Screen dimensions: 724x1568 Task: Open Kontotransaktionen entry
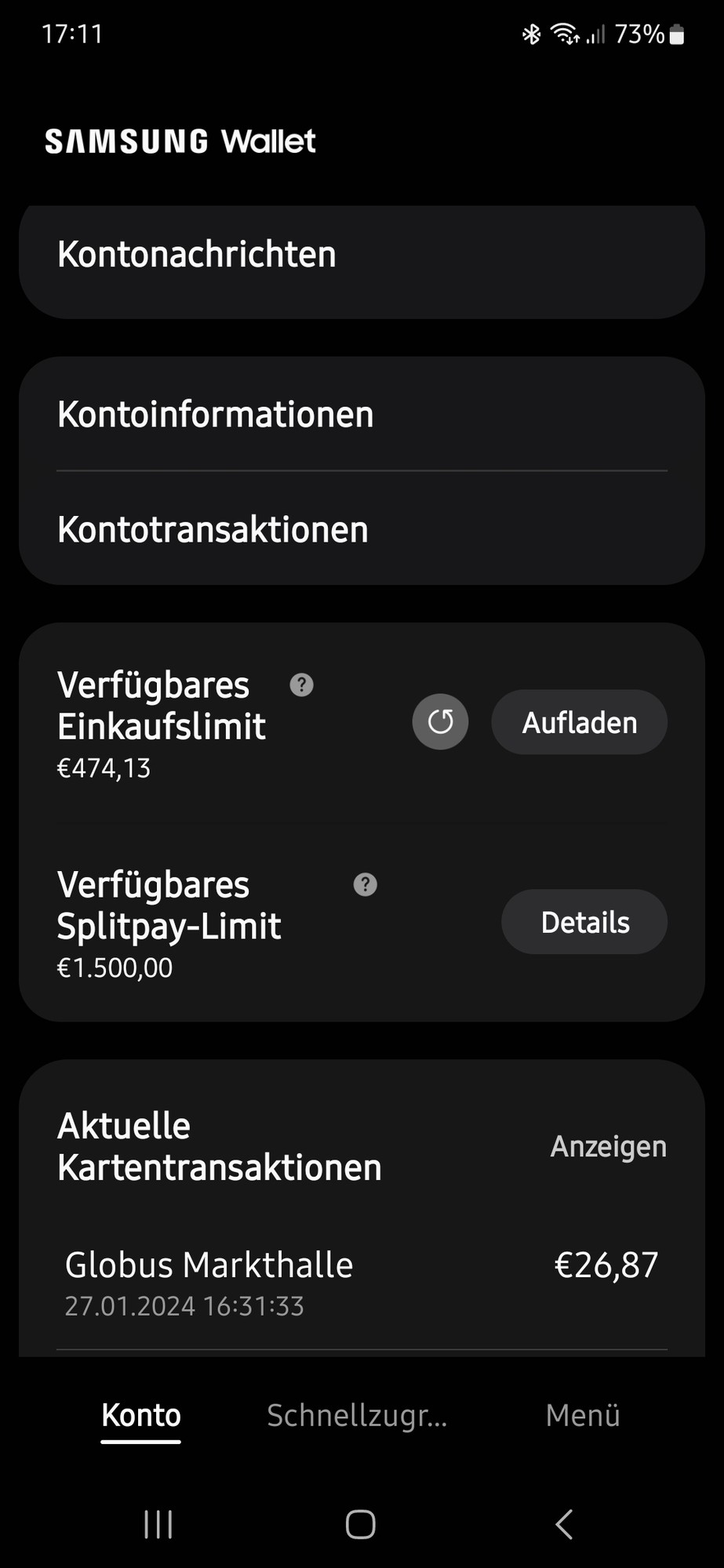coord(362,529)
